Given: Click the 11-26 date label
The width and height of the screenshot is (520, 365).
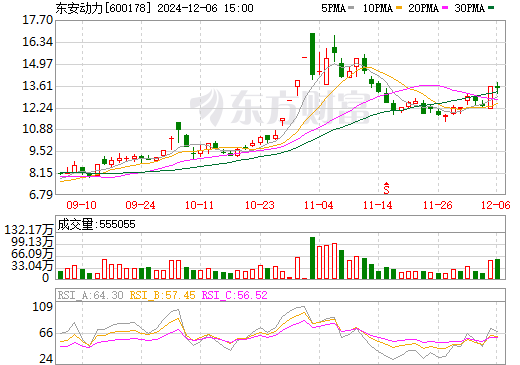Looking at the screenshot, I should click(438, 205).
